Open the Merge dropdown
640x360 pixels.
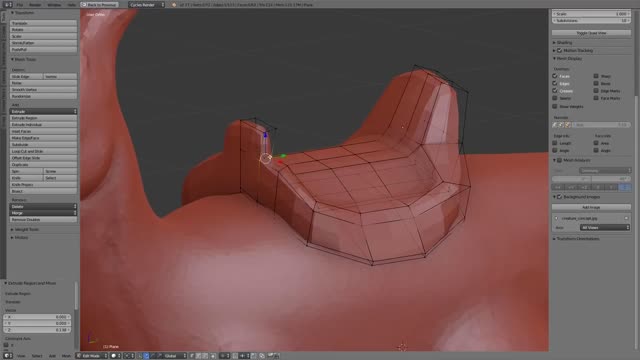(x=43, y=213)
